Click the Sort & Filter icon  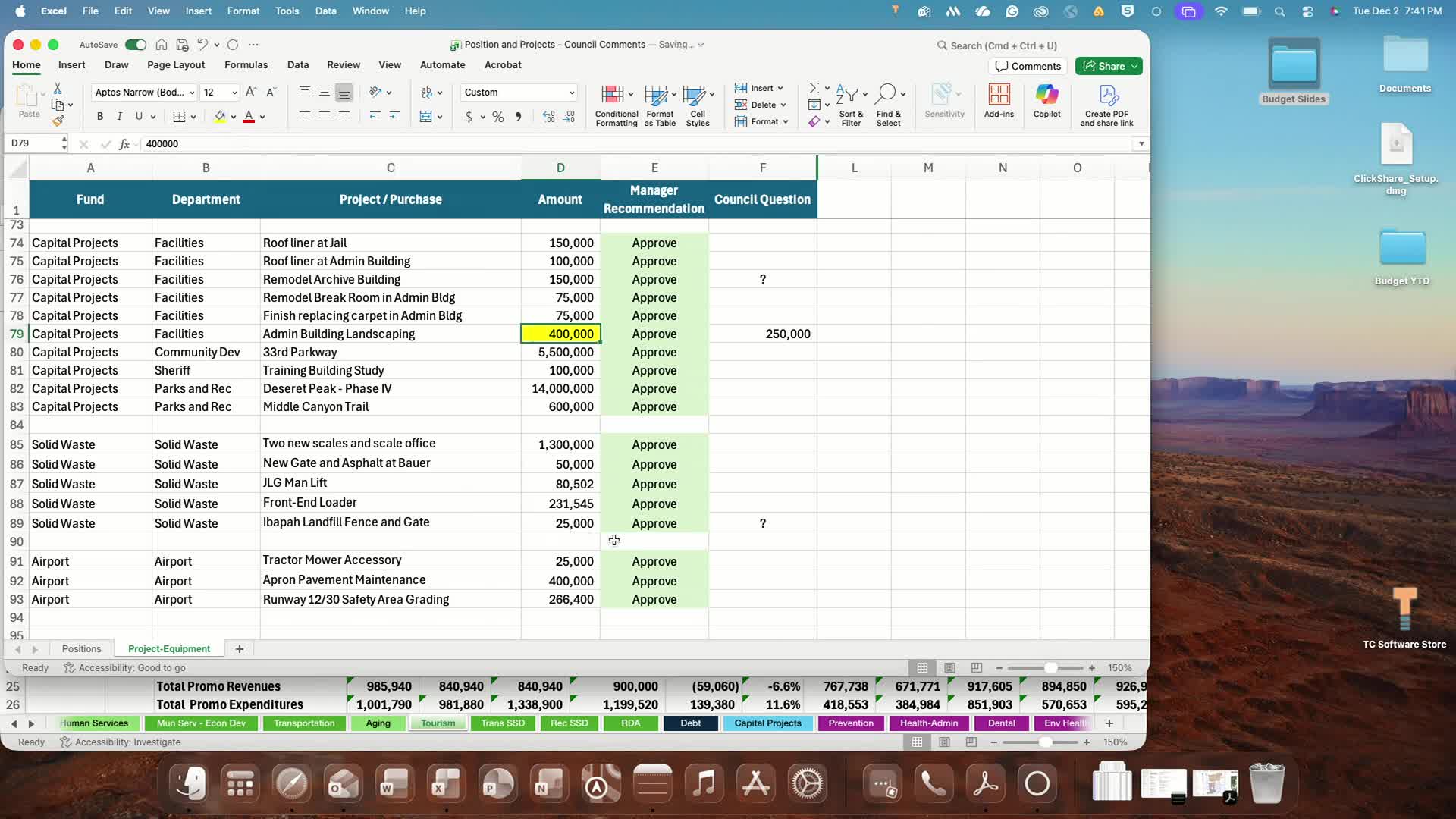[x=847, y=95]
